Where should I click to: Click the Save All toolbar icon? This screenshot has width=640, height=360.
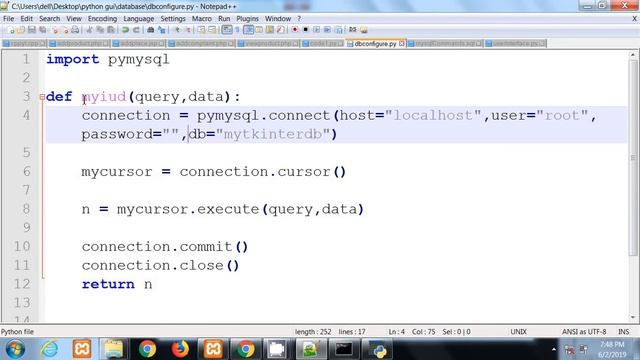click(43, 30)
